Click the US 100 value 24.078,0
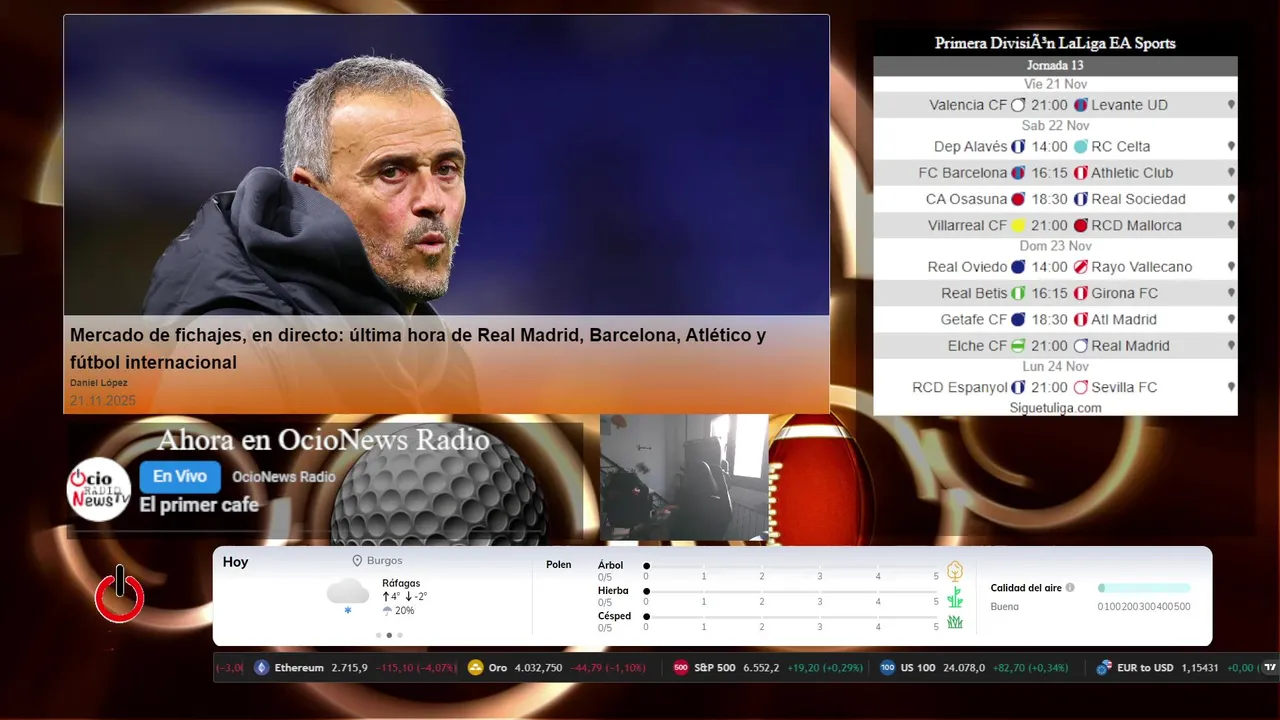The width and height of the screenshot is (1280, 720). (964, 668)
